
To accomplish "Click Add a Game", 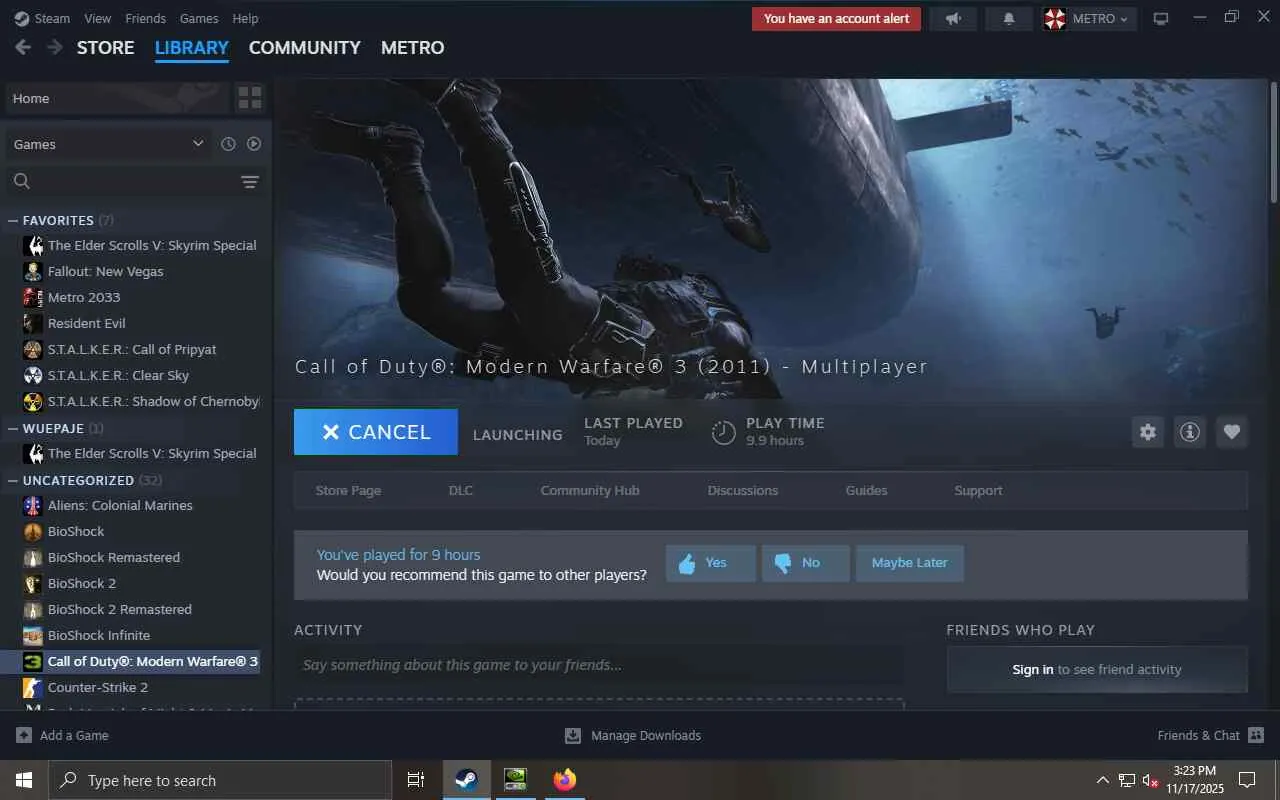I will coord(62,736).
